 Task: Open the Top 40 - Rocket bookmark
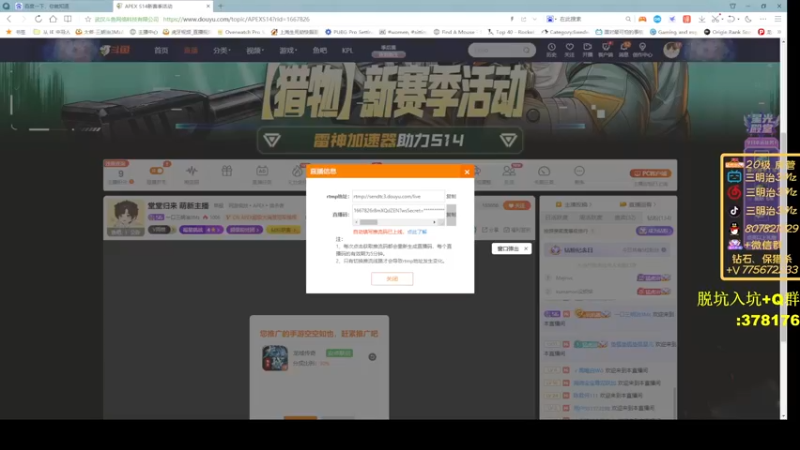511,32
